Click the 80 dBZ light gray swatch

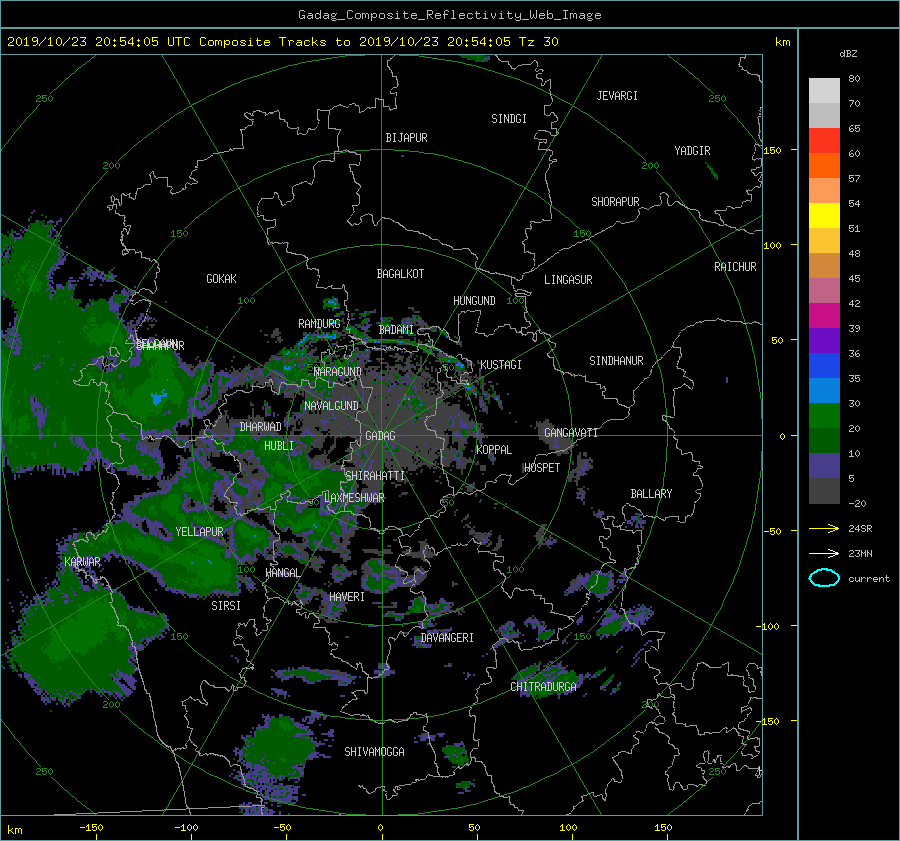point(824,90)
